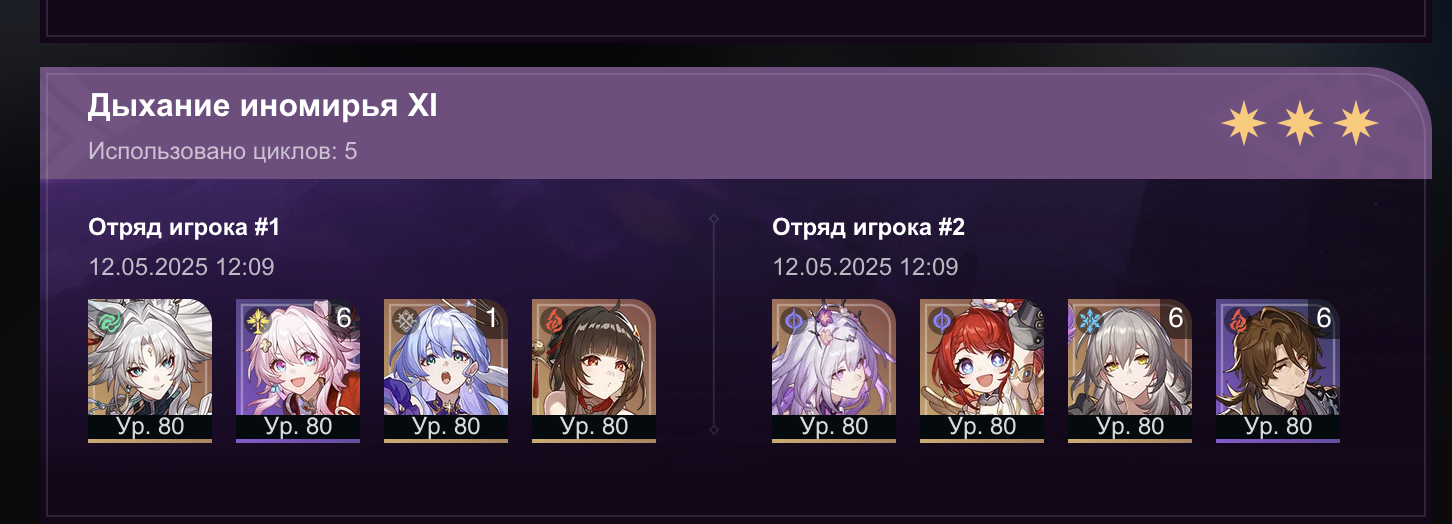
Task: Click the first of the three gold stars
Action: [1243, 123]
